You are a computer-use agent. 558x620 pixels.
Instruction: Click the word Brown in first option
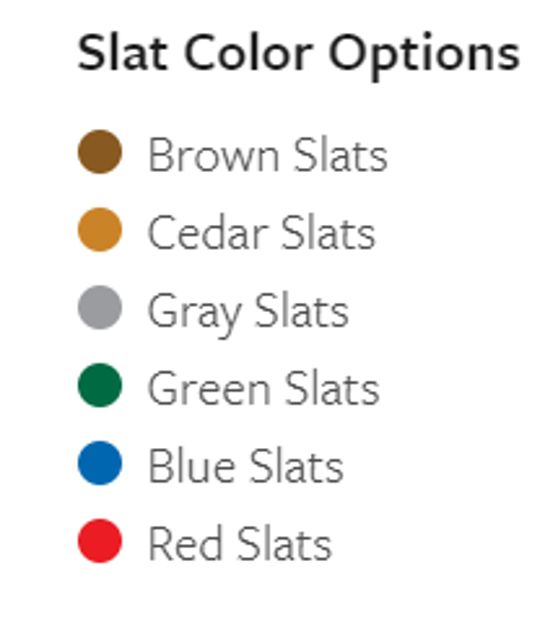214,155
